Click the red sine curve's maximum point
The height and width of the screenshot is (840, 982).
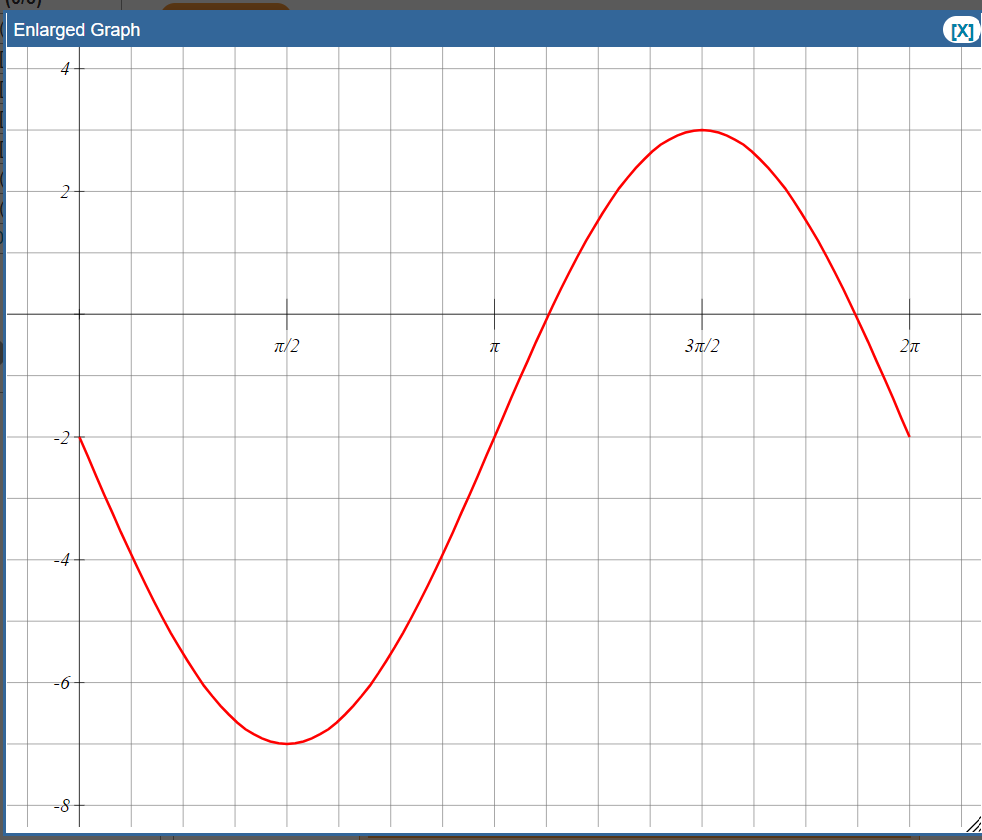[700, 131]
